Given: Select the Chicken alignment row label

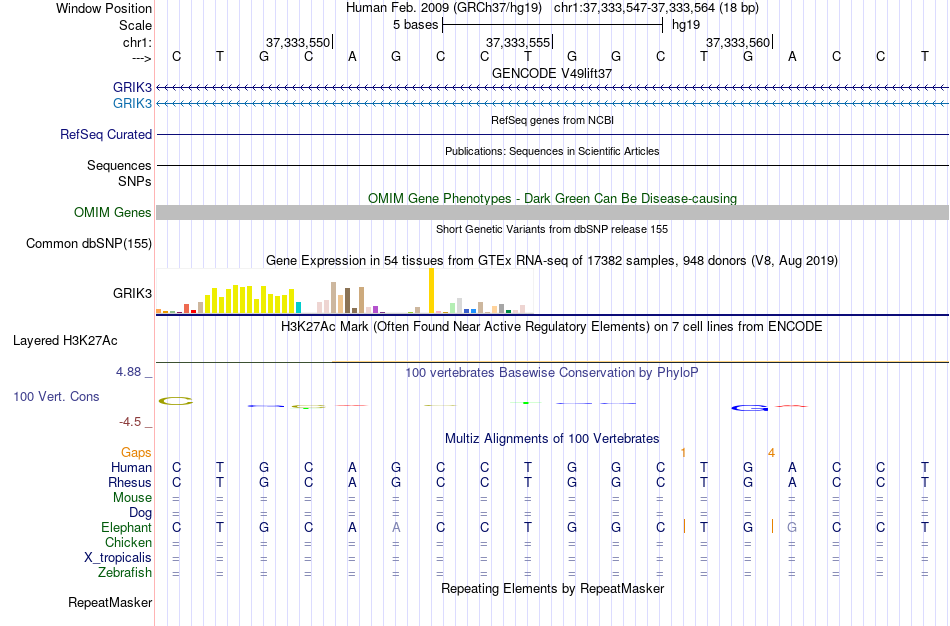Looking at the screenshot, I should click(x=128, y=542).
